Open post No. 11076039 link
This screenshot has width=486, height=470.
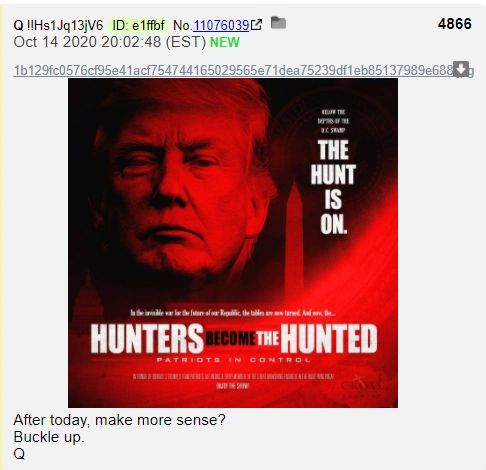pyautogui.click(x=221, y=25)
